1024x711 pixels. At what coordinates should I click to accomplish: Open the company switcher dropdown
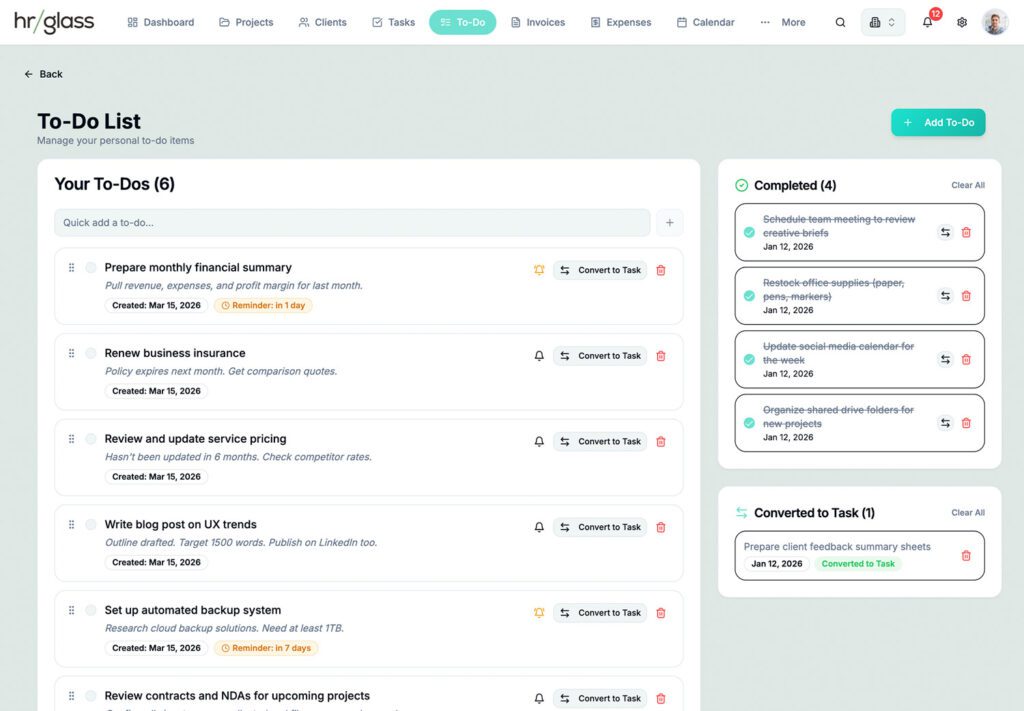[883, 22]
